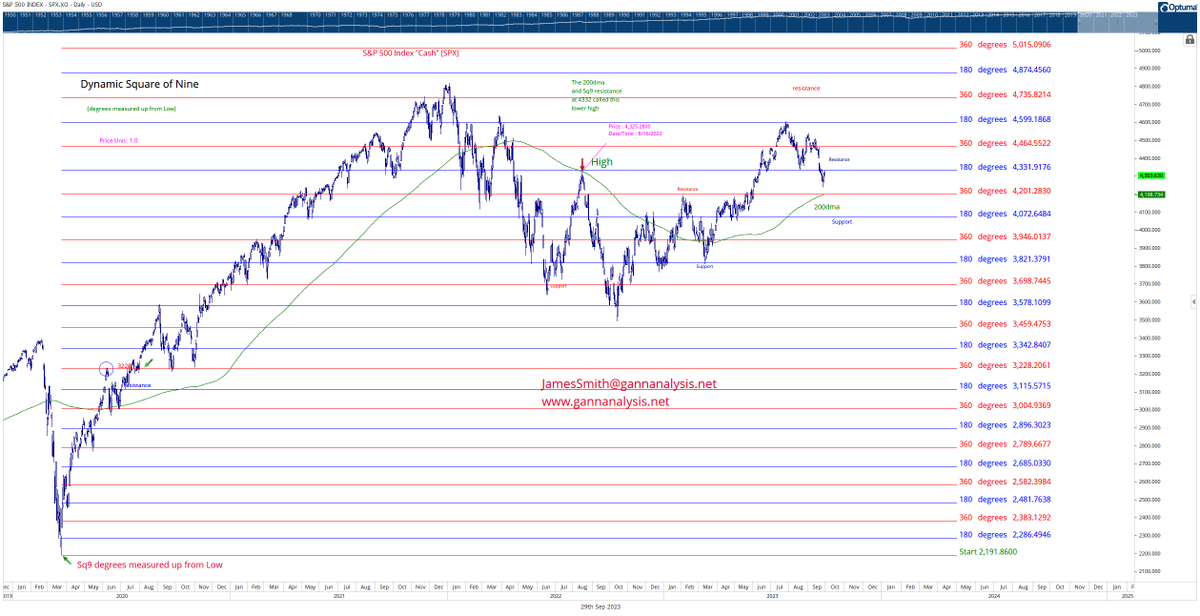Click the '360 degrees 3,946.0137' level label
Viewport: 1200px width, 616px height.
(x=1005, y=237)
